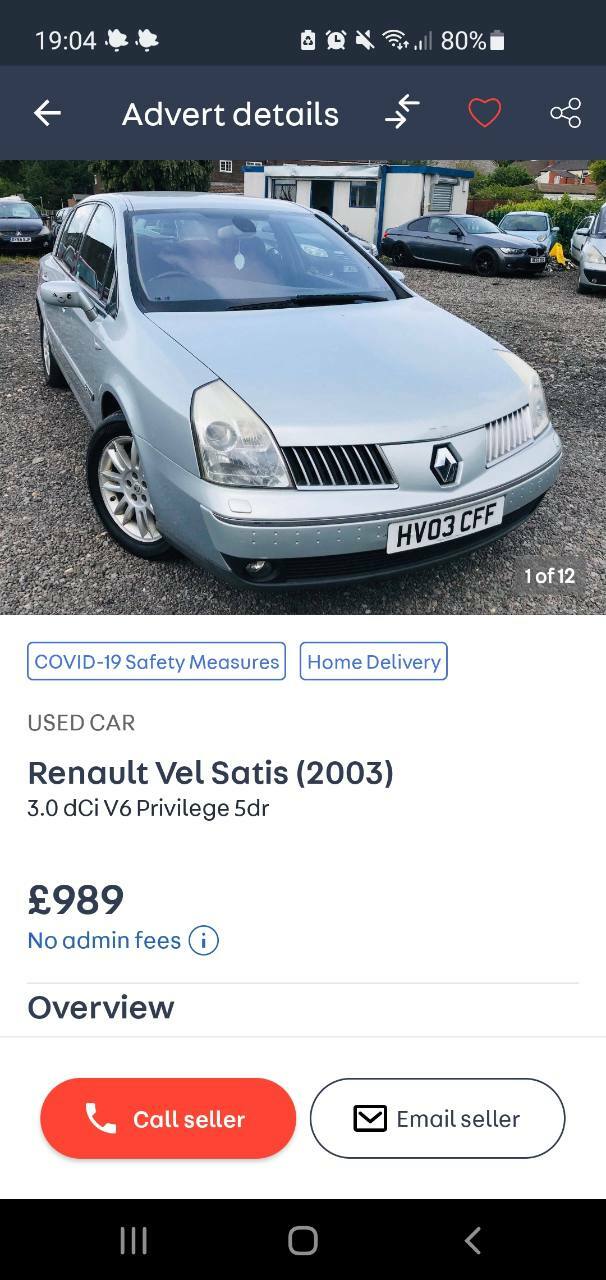The image size is (606, 1280).
Task: Open Android recent apps button
Action: coord(133,1240)
